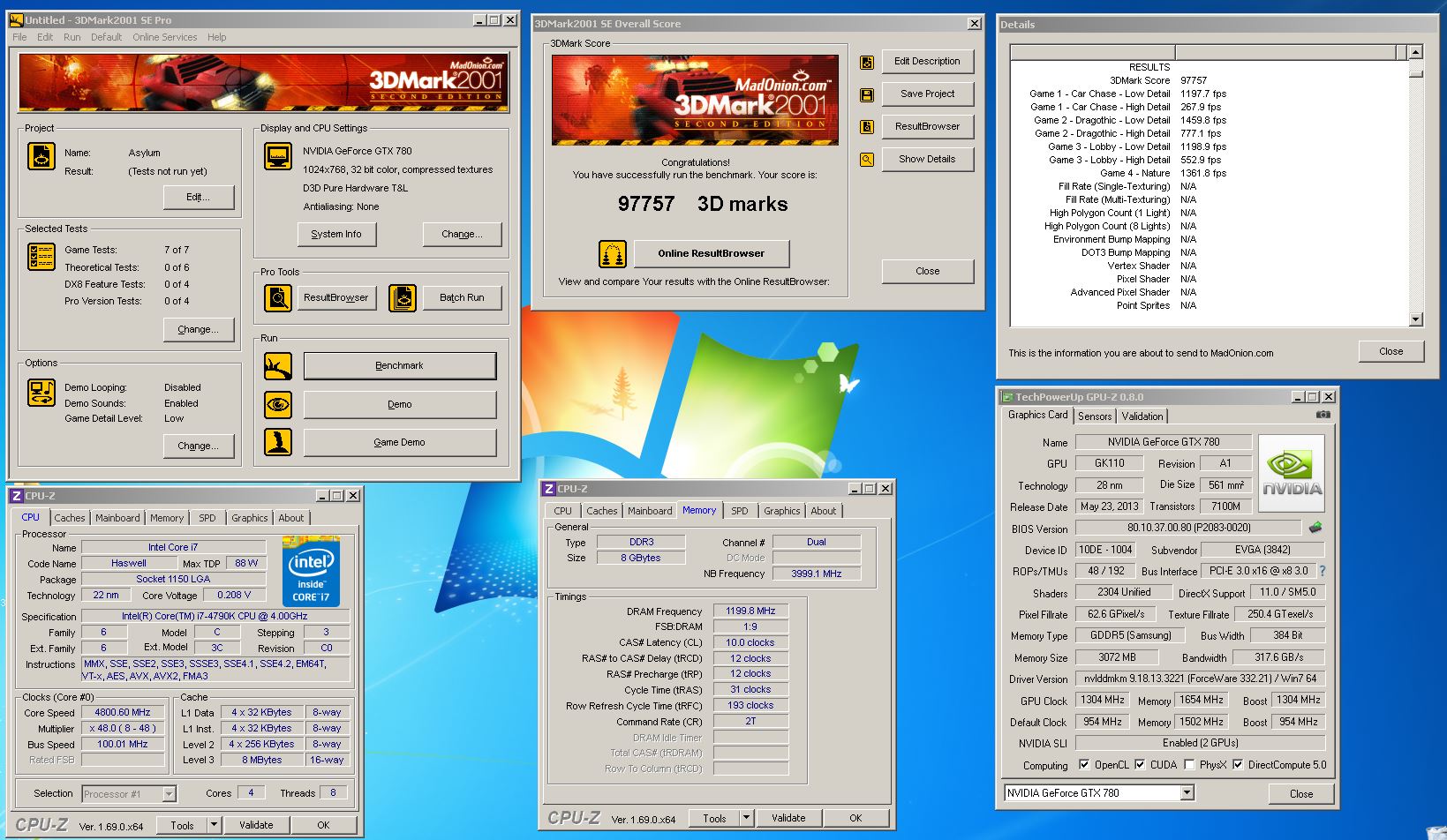
Task: Click the ResultBrowser document icon in Overall Score window
Action: coord(867,127)
